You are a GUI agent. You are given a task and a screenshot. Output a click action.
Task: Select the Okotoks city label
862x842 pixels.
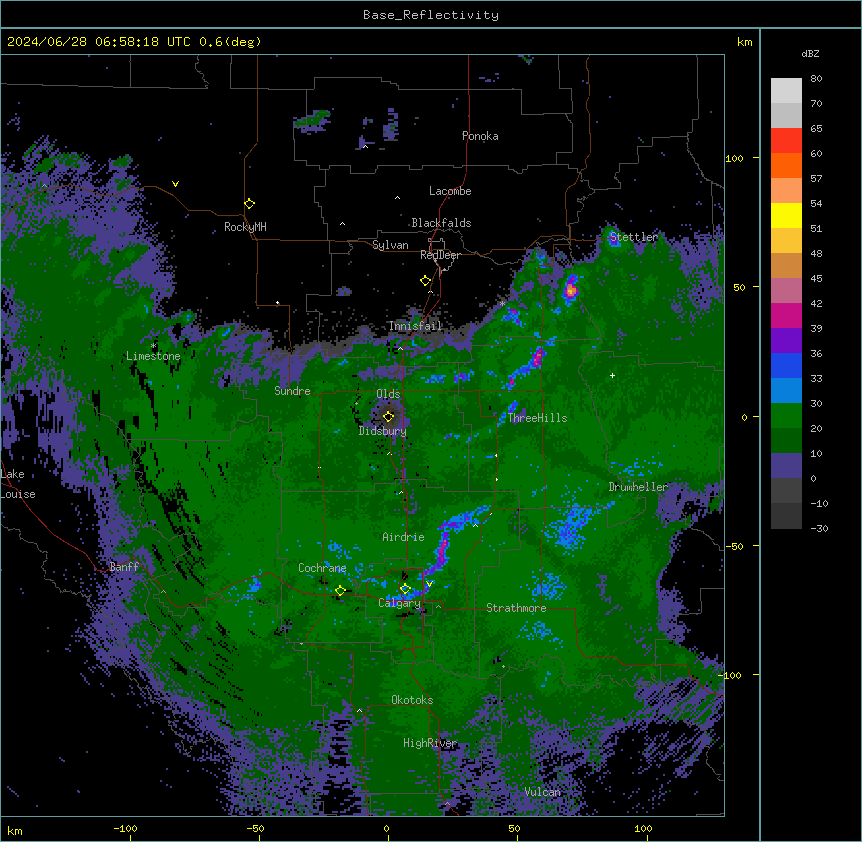pos(412,700)
